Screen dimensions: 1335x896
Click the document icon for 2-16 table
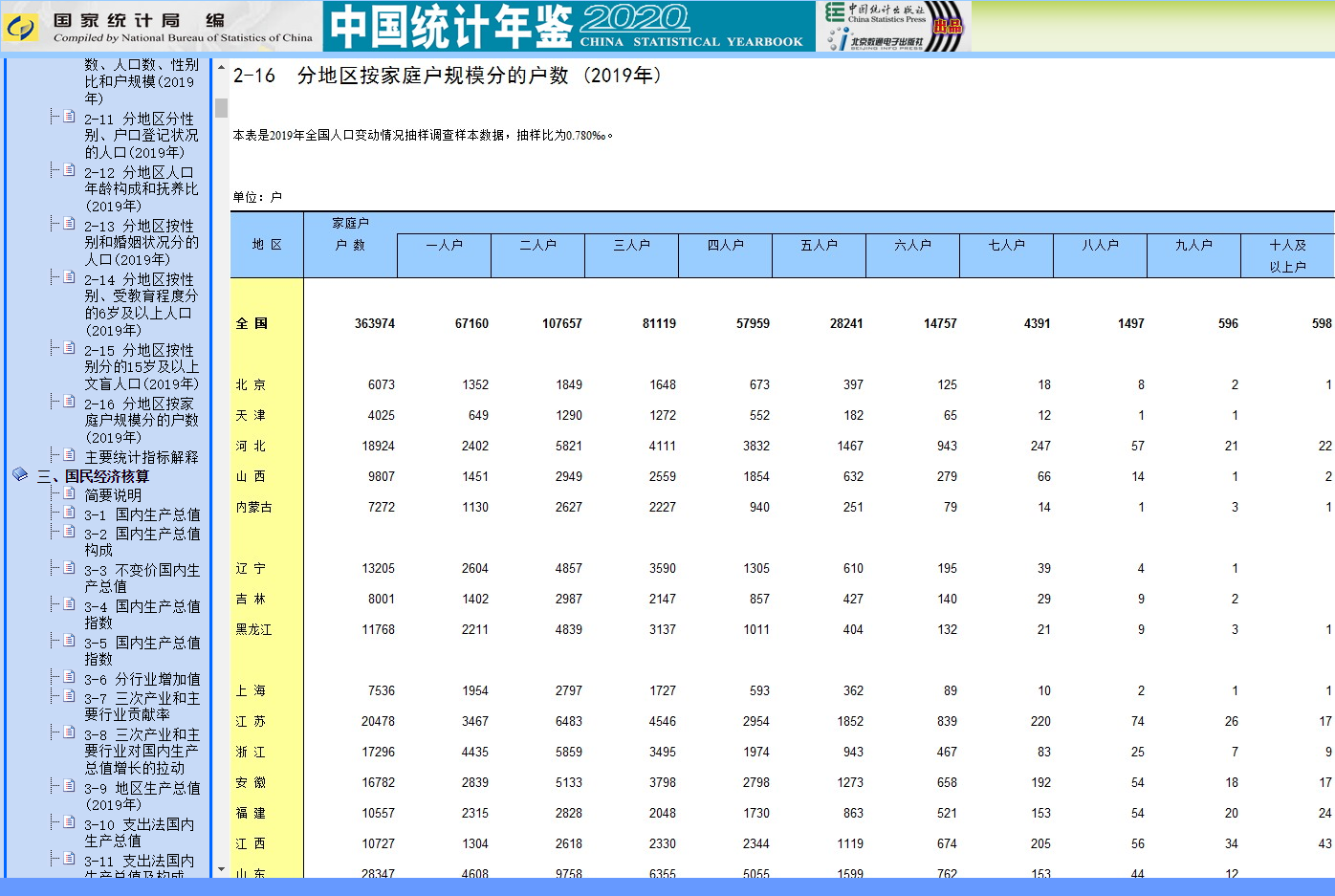pyautogui.click(x=69, y=402)
